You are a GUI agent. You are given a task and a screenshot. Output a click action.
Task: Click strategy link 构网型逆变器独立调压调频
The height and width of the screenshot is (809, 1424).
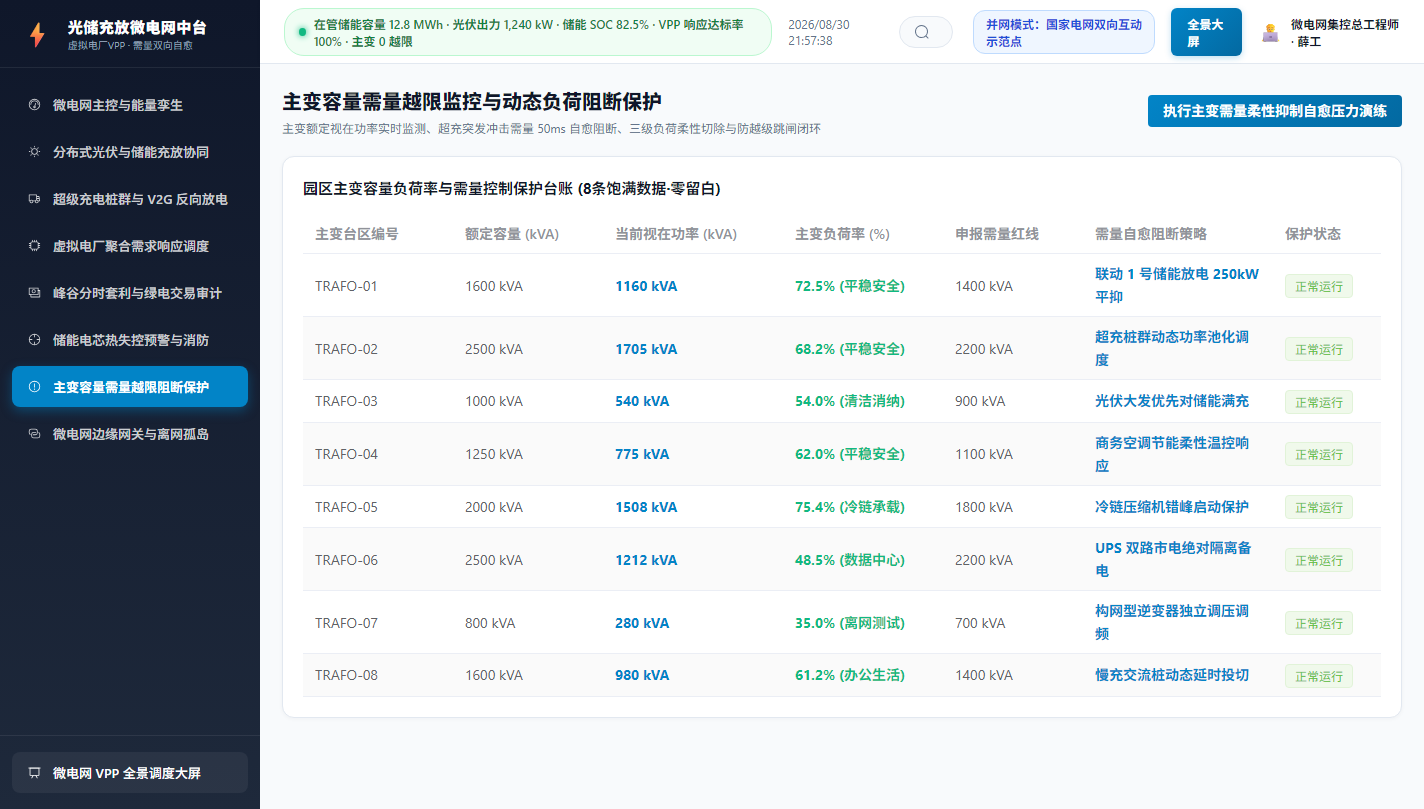click(1172, 622)
